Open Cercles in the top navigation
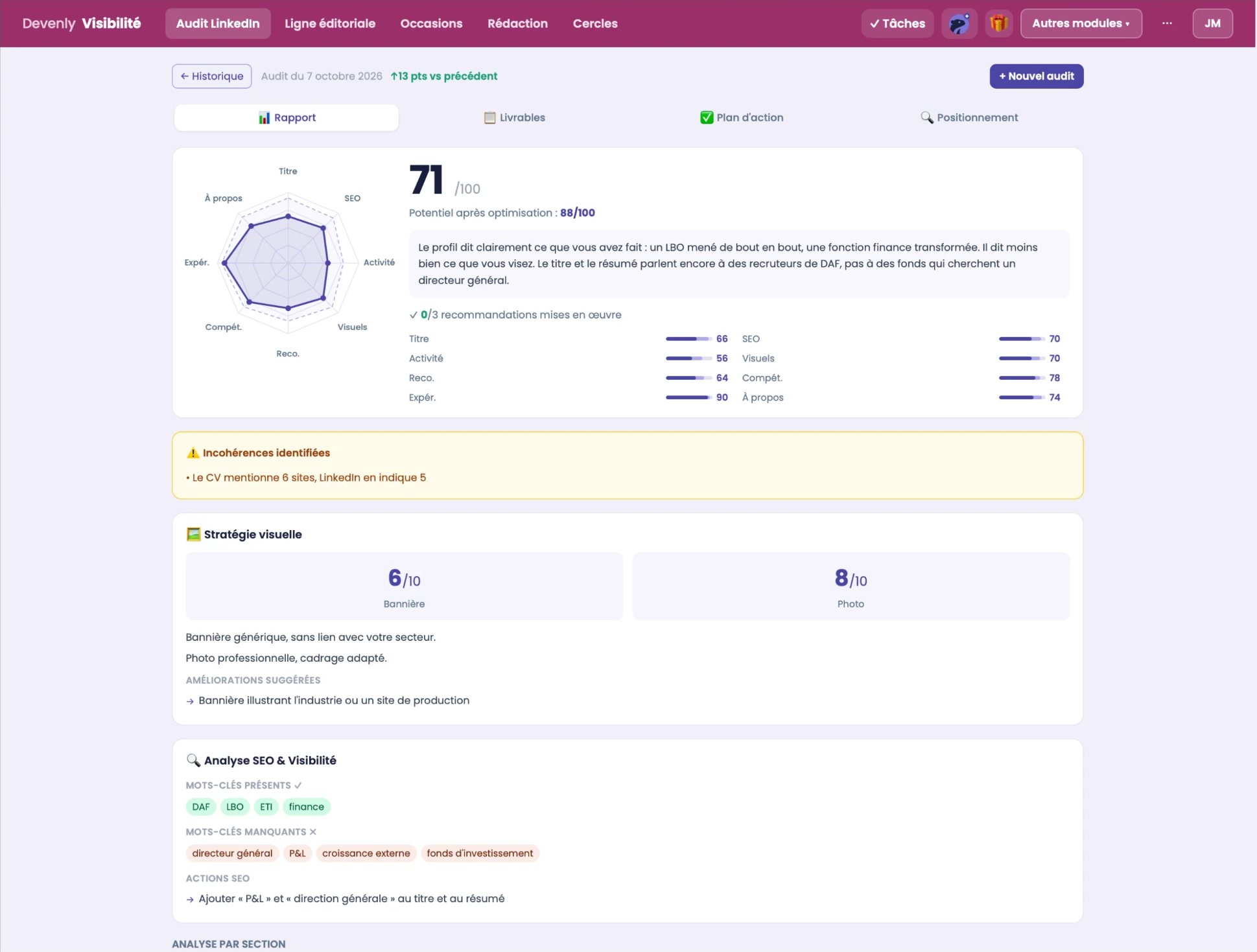Image resolution: width=1257 pixels, height=952 pixels. [x=595, y=24]
